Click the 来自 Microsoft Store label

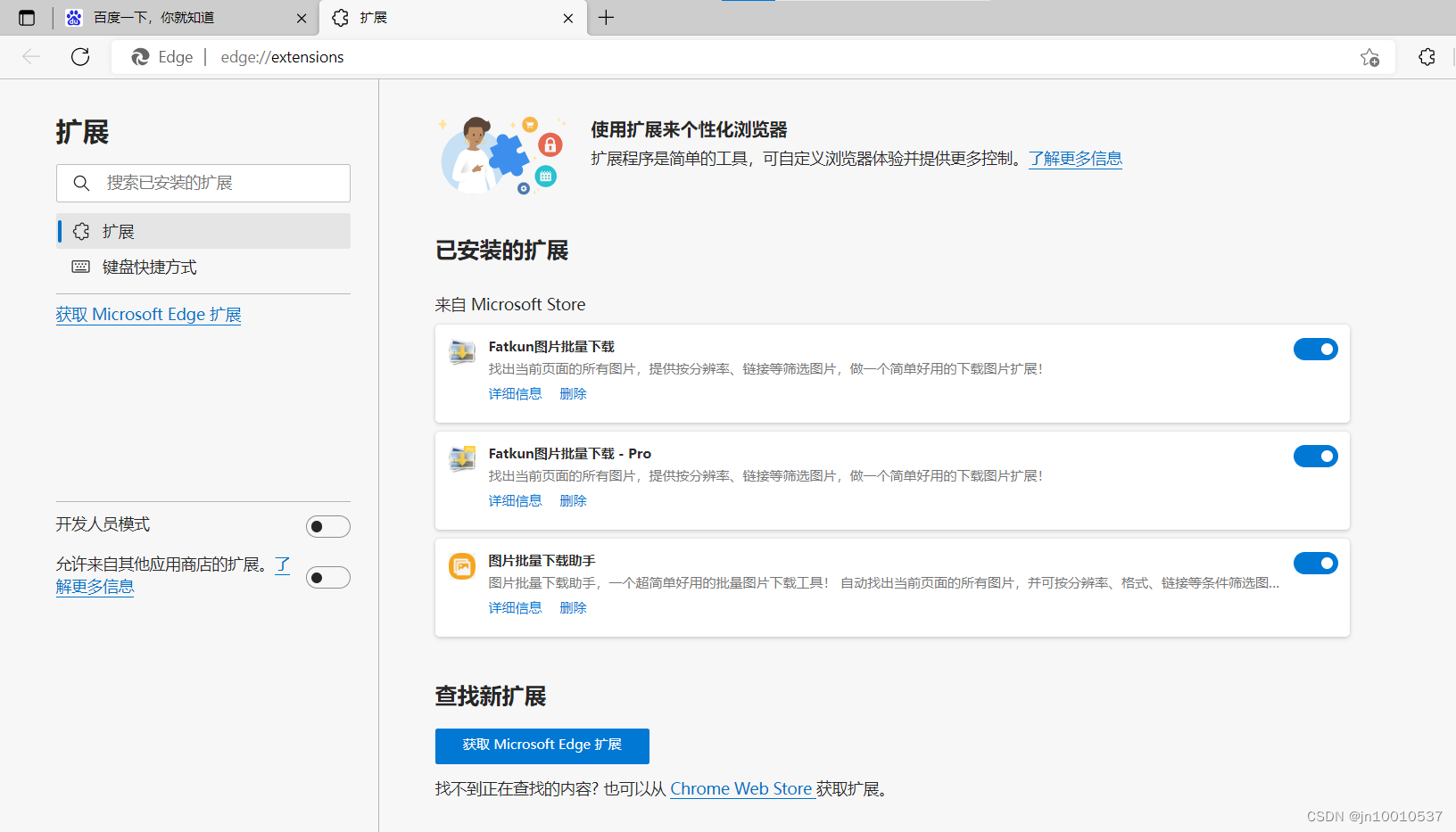510,305
